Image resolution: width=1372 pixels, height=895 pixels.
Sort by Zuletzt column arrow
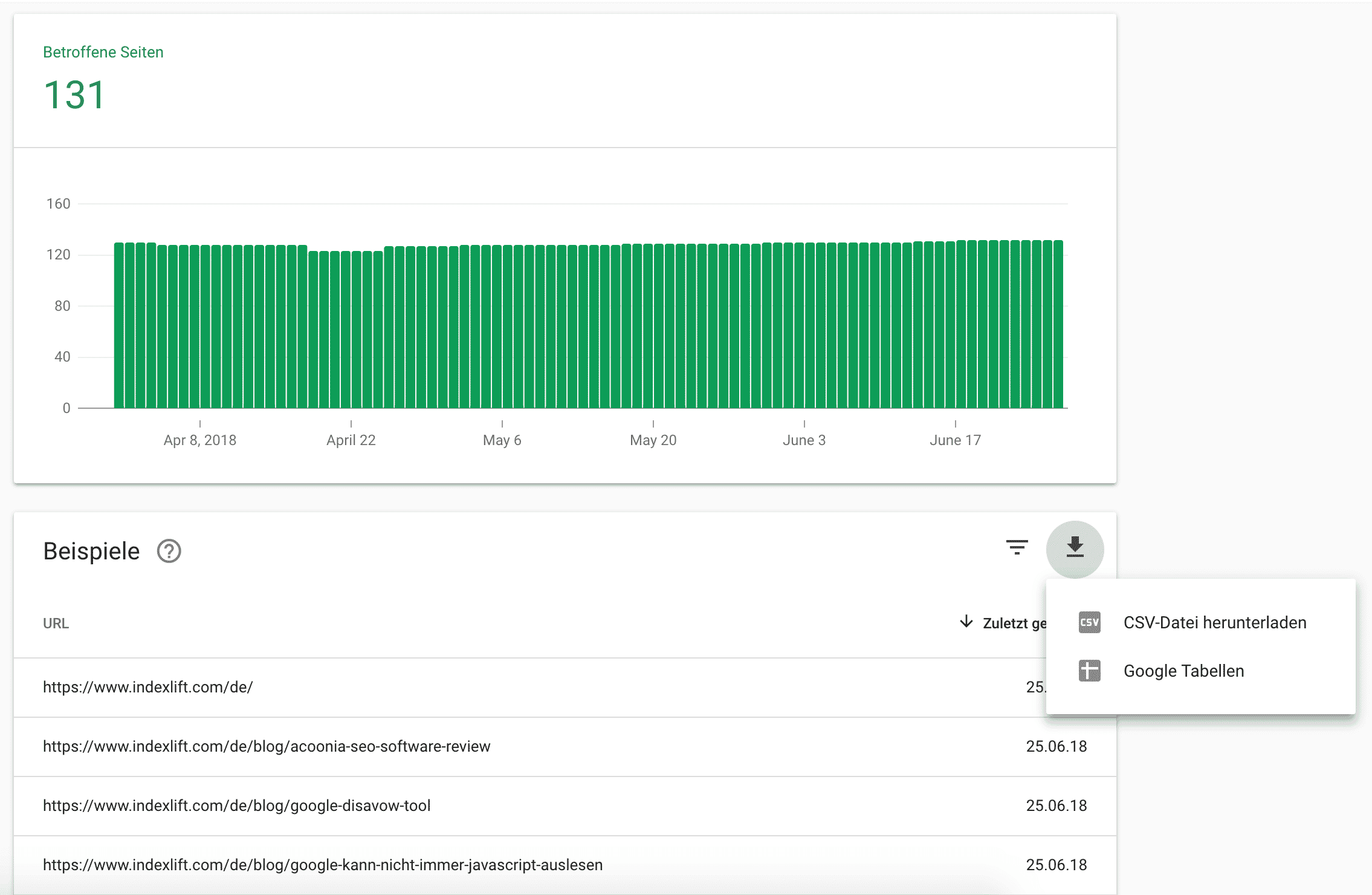click(966, 622)
